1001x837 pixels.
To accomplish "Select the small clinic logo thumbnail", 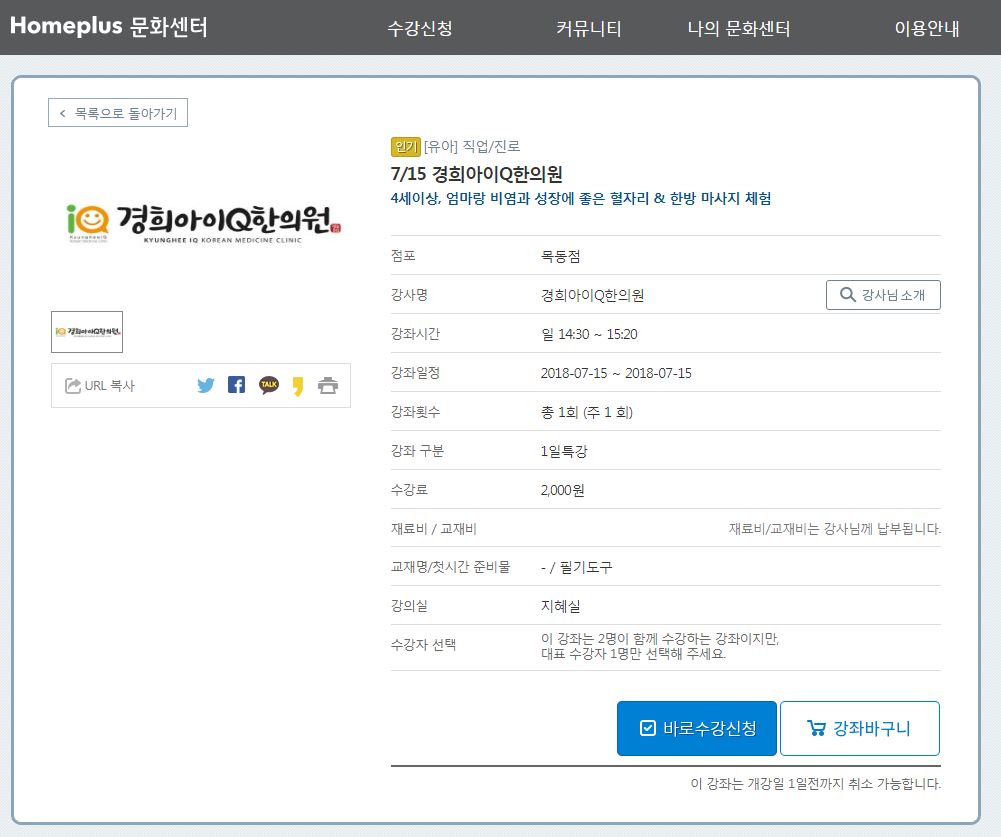I will point(87,332).
